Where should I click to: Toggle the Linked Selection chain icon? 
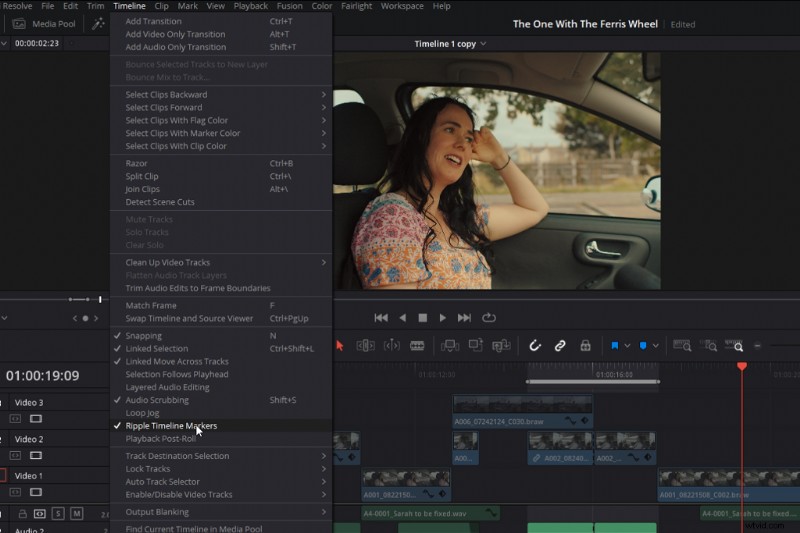click(560, 346)
